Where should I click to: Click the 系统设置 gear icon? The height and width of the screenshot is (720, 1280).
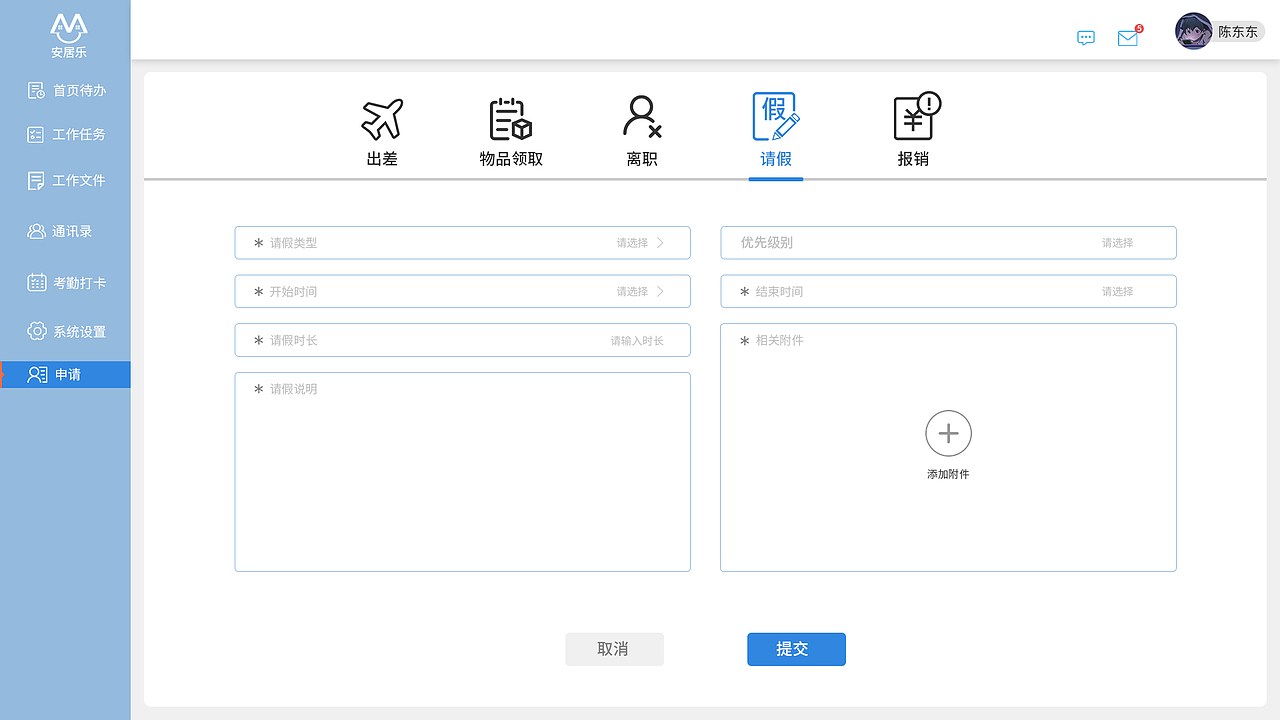click(37, 331)
